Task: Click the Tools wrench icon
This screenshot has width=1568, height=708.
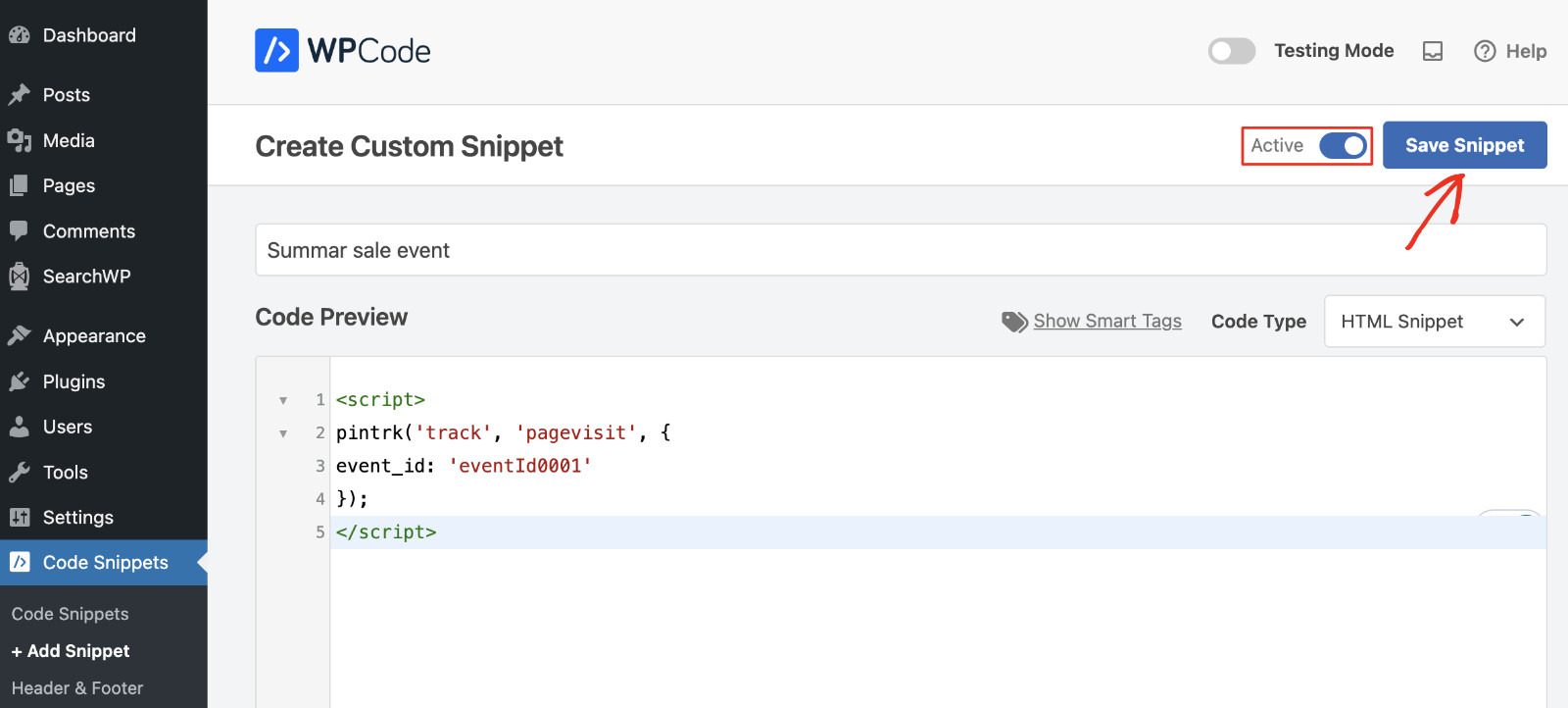Action: (x=19, y=472)
